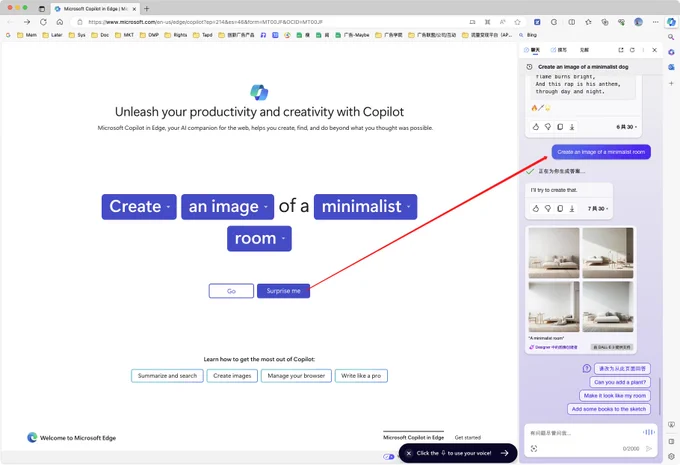Viewport: 680px width, 465px height.
Task: Select the Microsoft Copilot in Edge tab
Action: coord(413,437)
